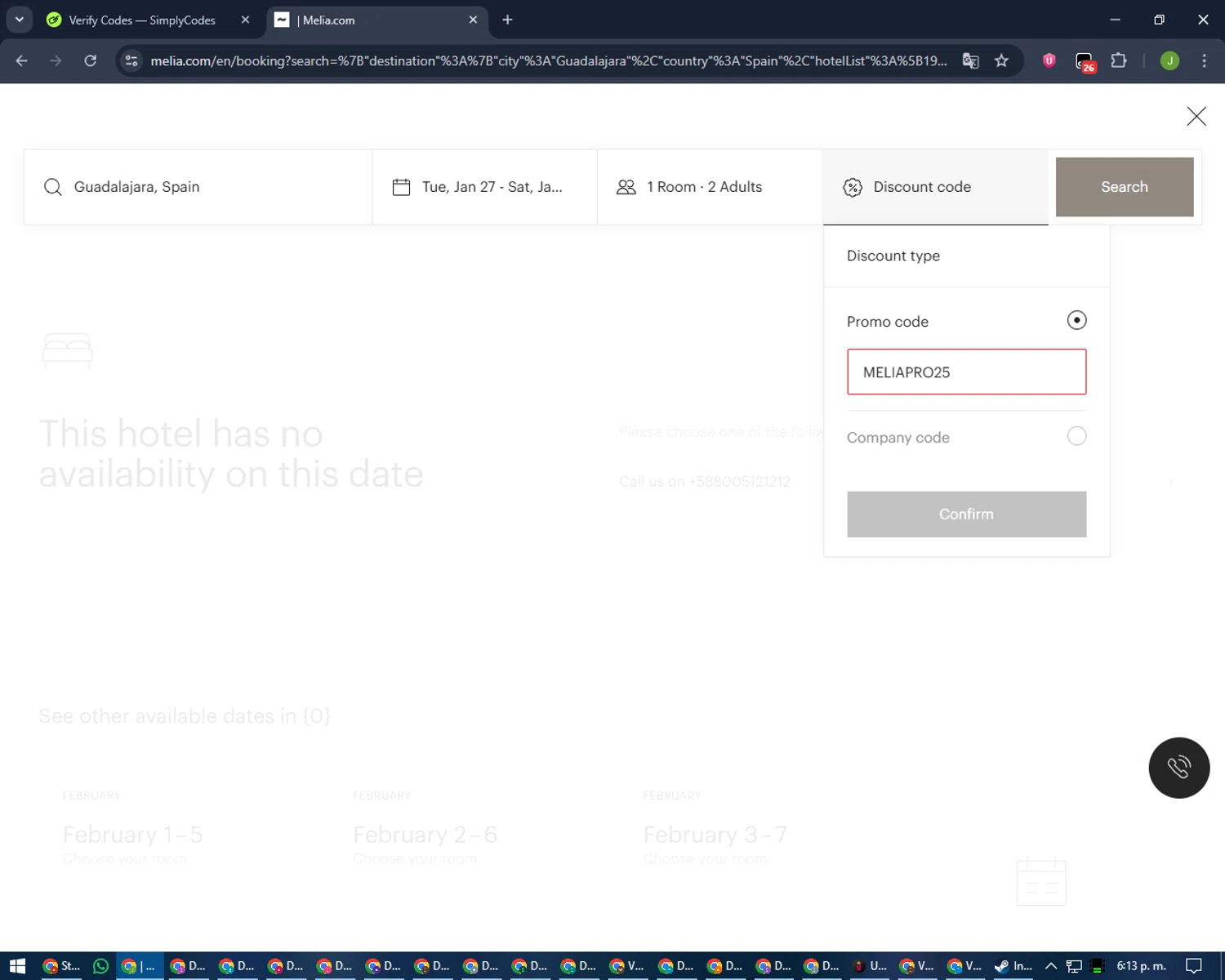Image resolution: width=1225 pixels, height=980 pixels.
Task: Switch to the Melia.com tab
Action: (x=376, y=20)
